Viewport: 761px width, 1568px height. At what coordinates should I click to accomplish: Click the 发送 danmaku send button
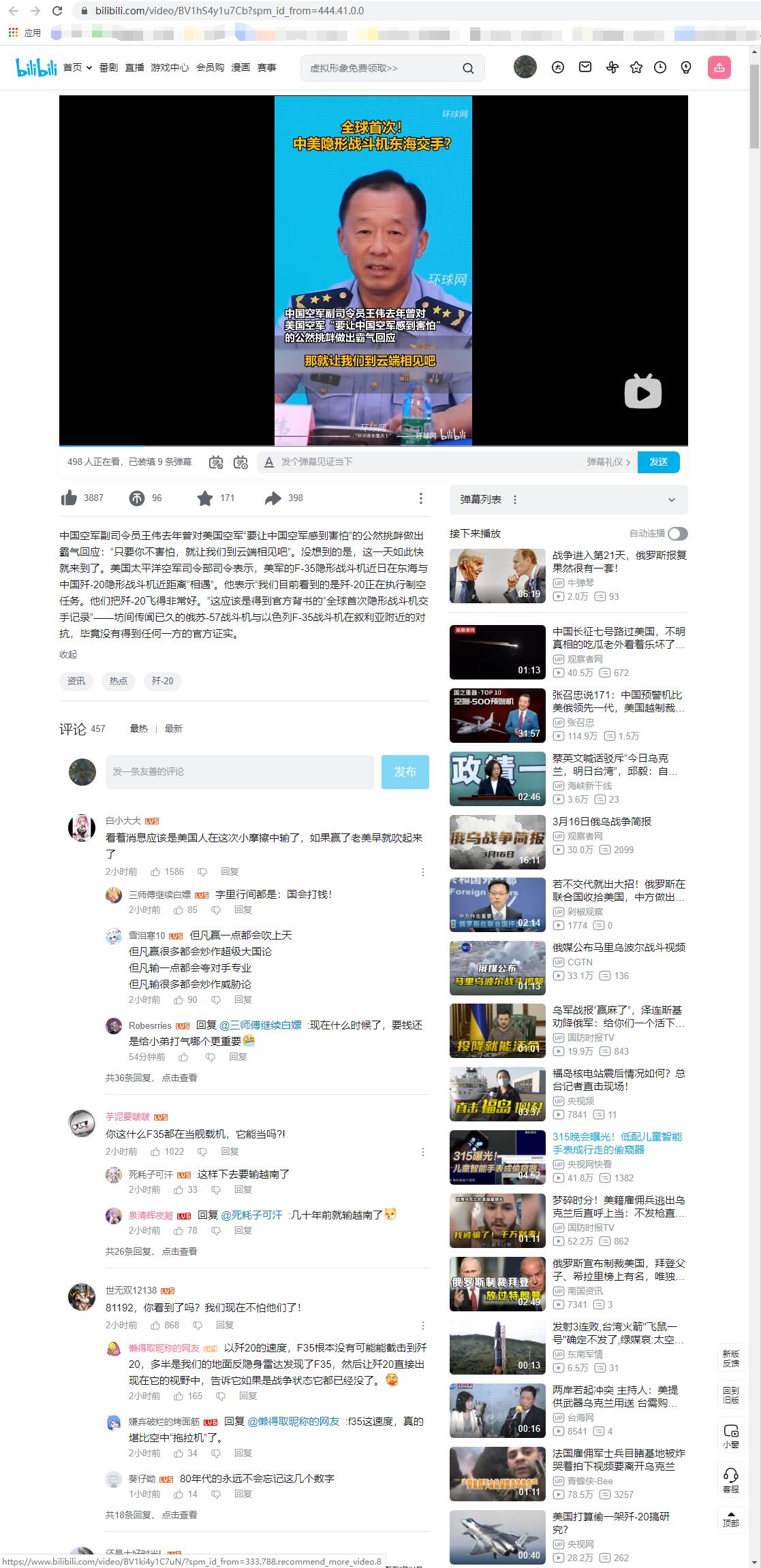coord(658,462)
